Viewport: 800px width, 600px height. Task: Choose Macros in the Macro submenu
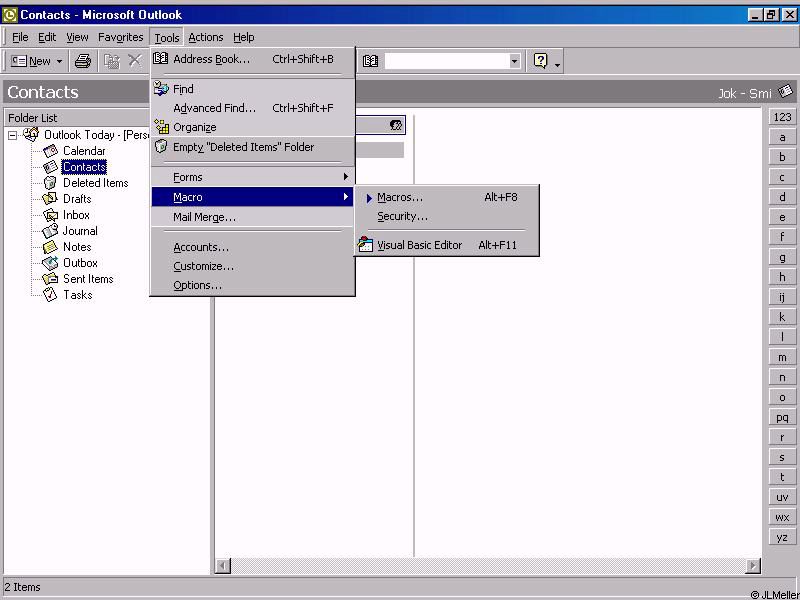point(446,197)
